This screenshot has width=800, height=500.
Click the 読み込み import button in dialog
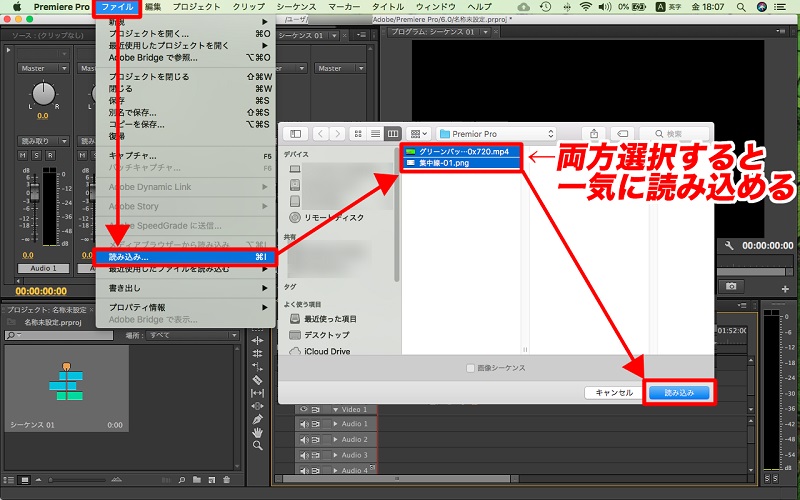point(679,392)
